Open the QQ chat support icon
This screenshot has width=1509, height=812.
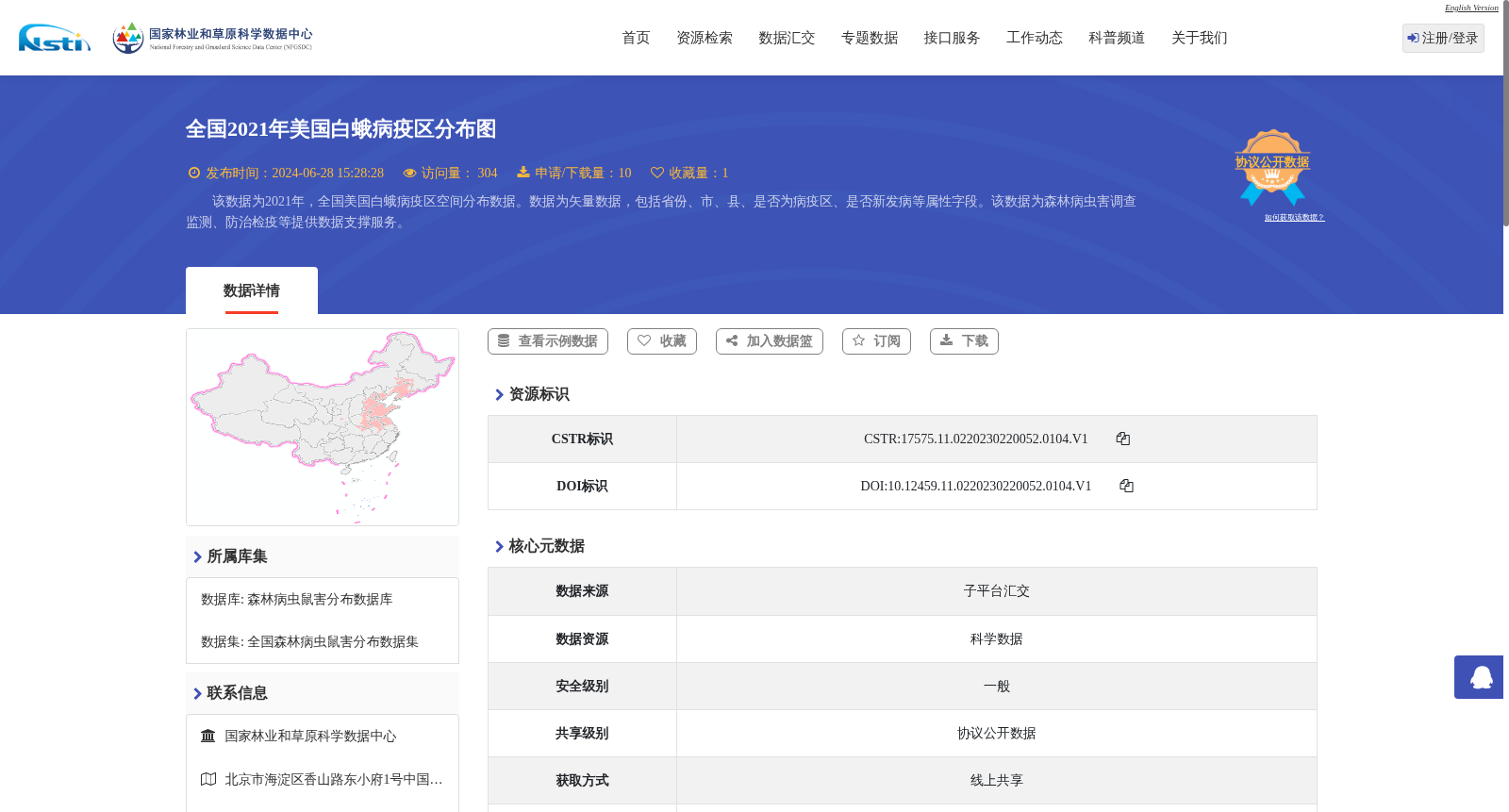pos(1479,677)
